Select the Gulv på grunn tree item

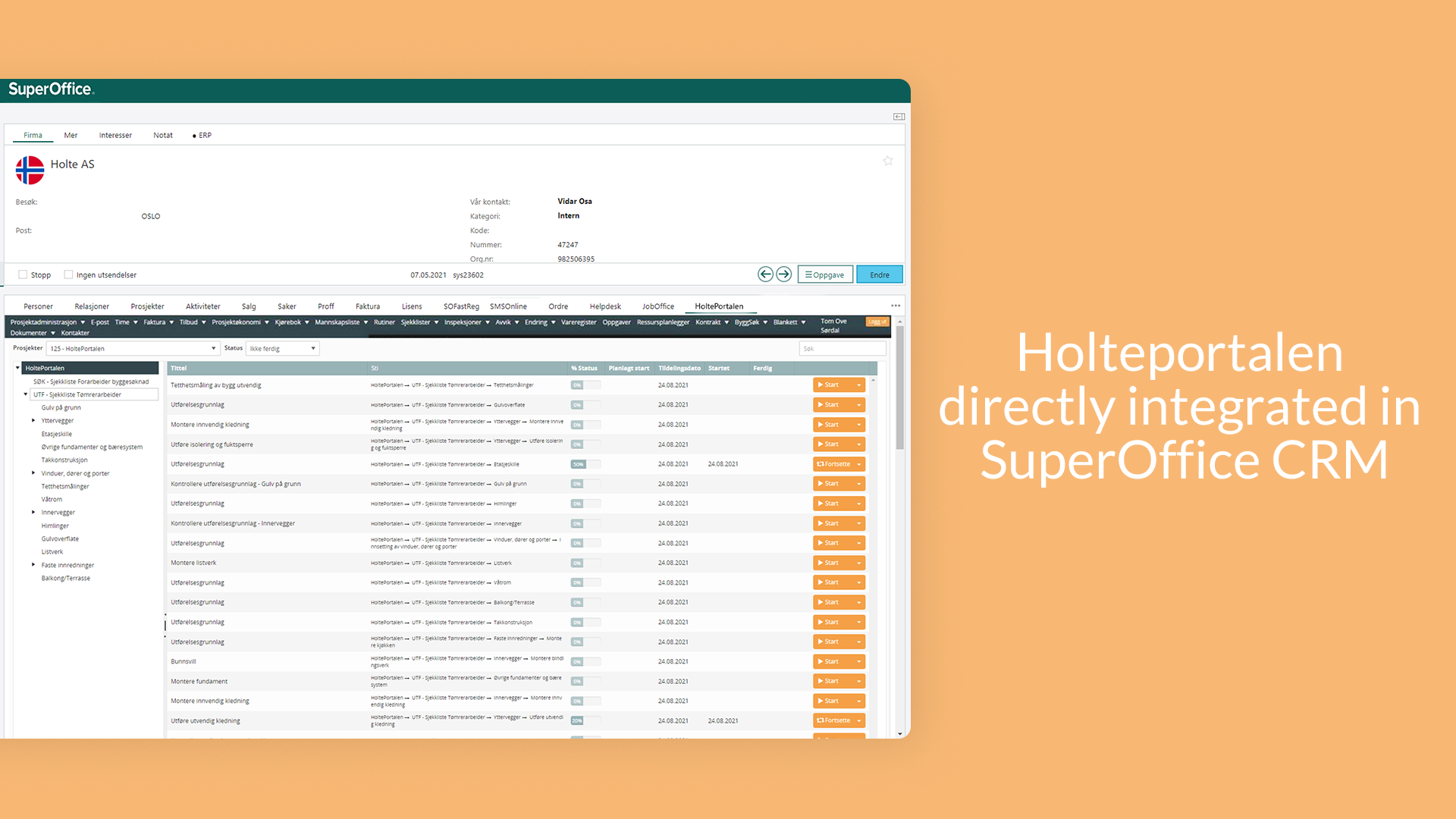pyautogui.click(x=61, y=407)
